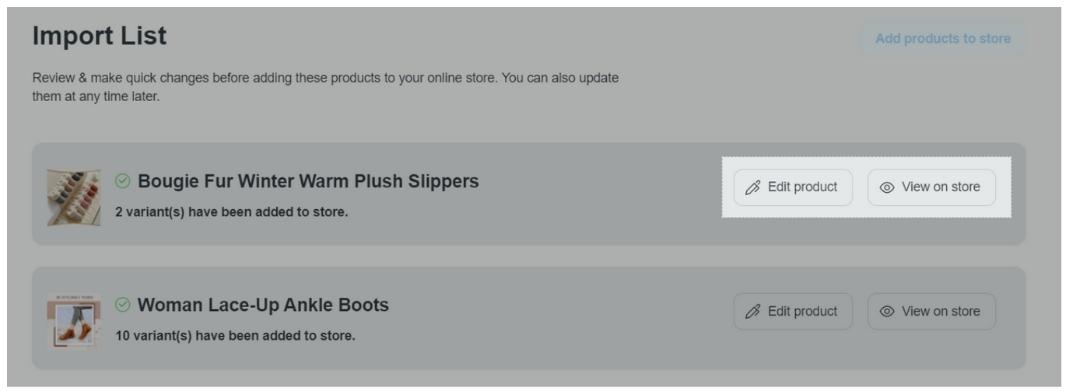The image size is (1070, 391).
Task: Click empty area of the Ankle Boots card
Action: 560,319
